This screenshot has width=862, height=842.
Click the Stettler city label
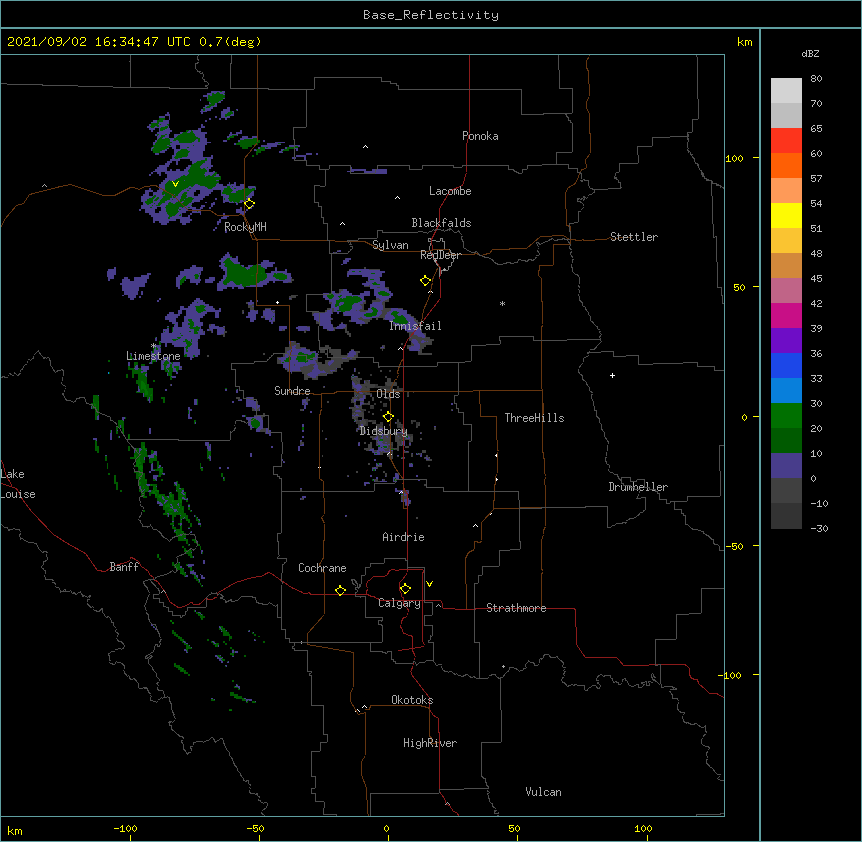[633, 237]
